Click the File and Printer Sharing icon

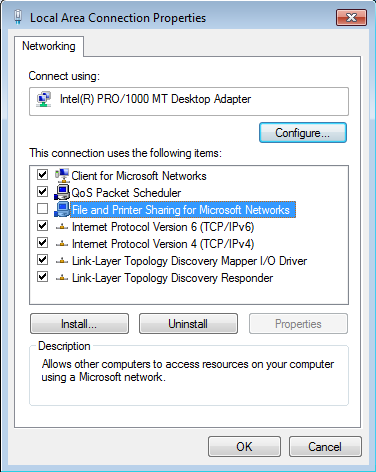coord(62,209)
